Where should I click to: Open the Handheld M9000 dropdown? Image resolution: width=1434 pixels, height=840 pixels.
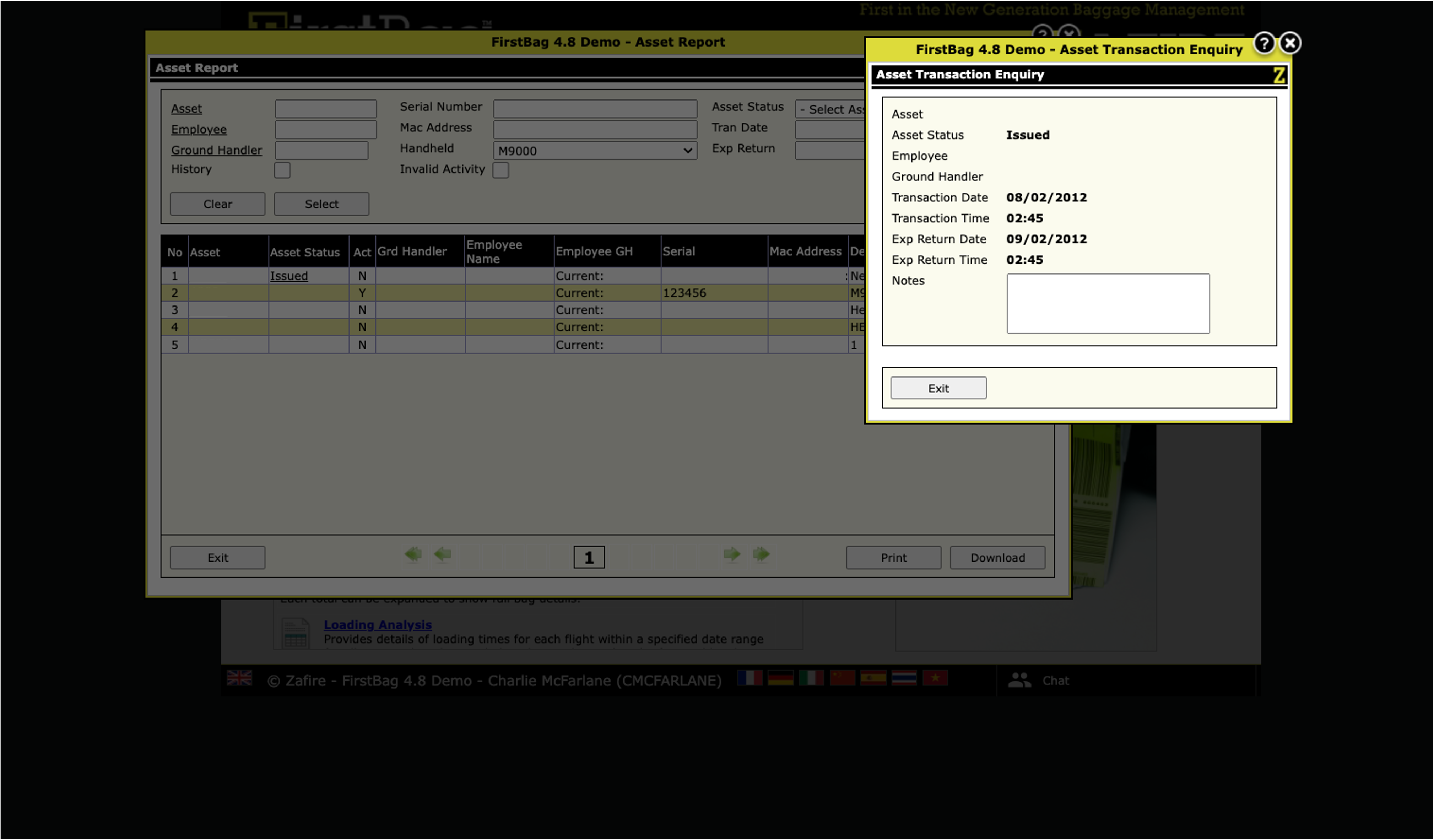coord(595,151)
